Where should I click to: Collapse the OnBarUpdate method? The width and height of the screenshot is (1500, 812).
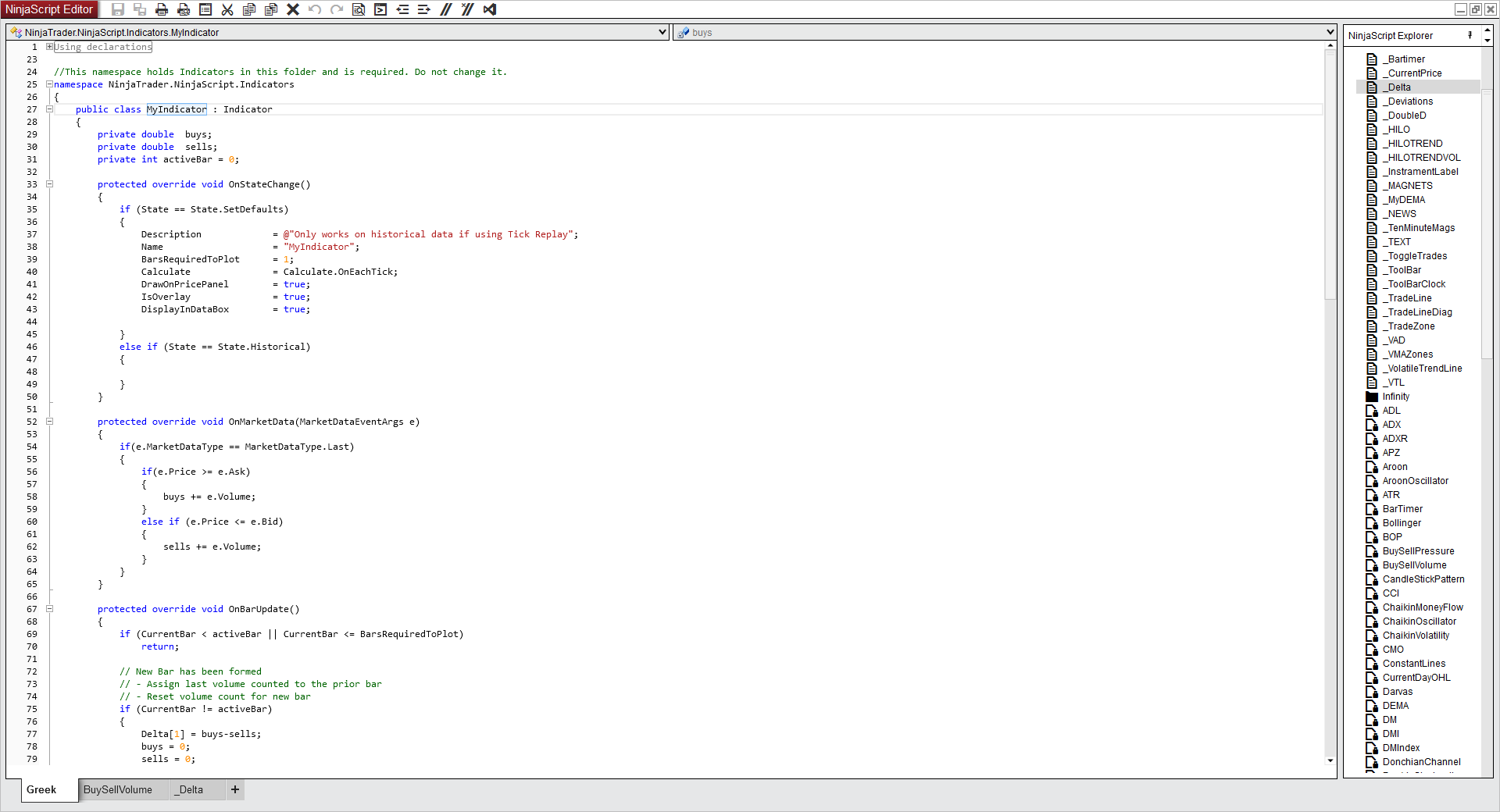point(49,609)
